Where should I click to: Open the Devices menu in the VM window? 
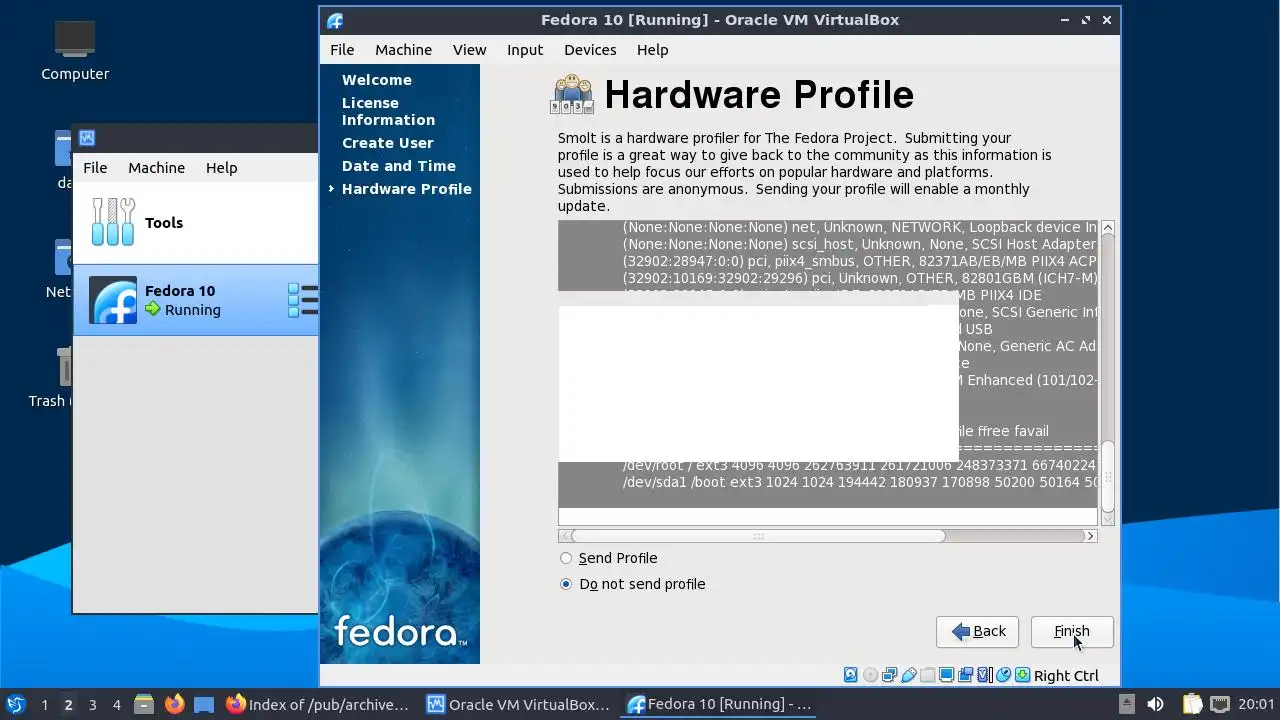[590, 50]
